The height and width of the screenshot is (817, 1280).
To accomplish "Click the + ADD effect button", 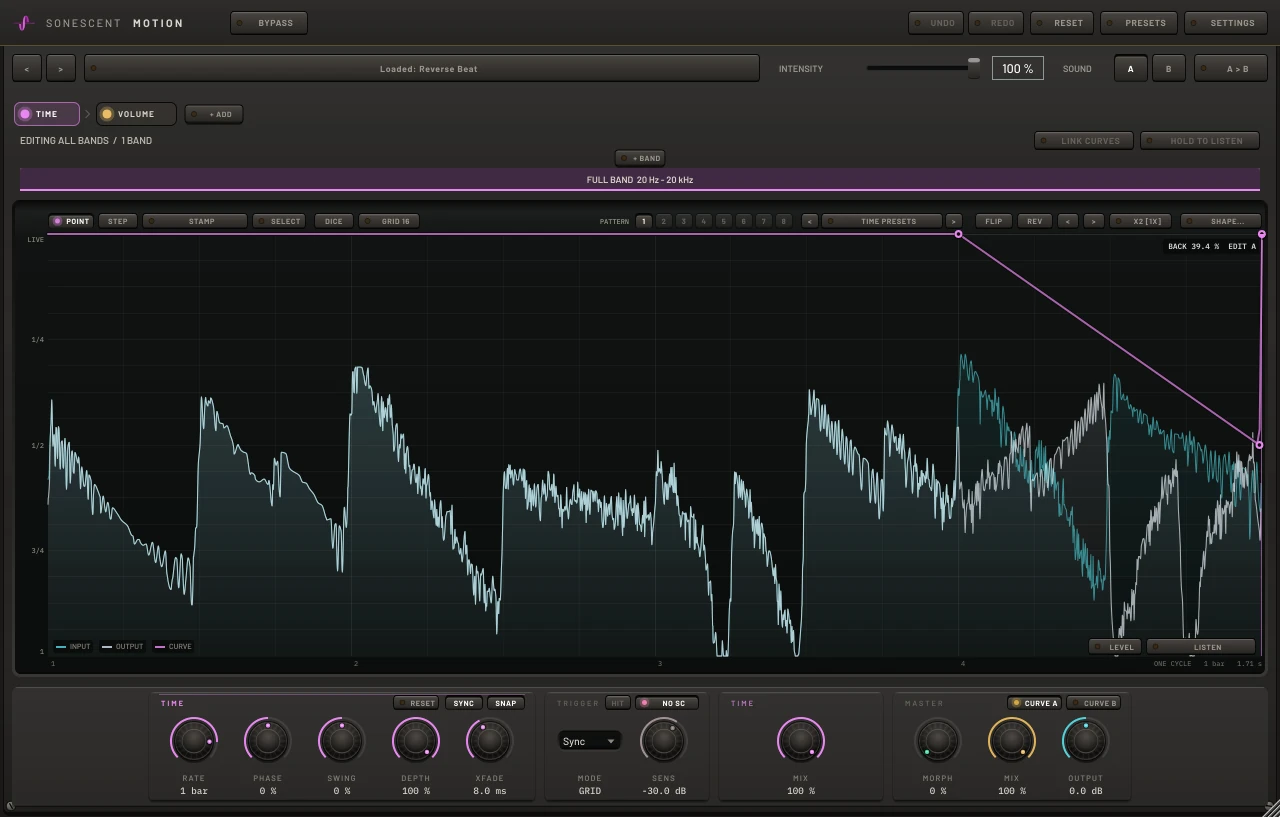I will tap(214, 114).
